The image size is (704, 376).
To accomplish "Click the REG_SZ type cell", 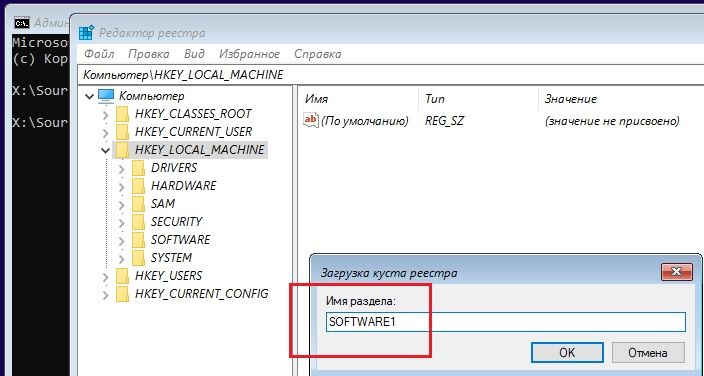I will click(444, 121).
